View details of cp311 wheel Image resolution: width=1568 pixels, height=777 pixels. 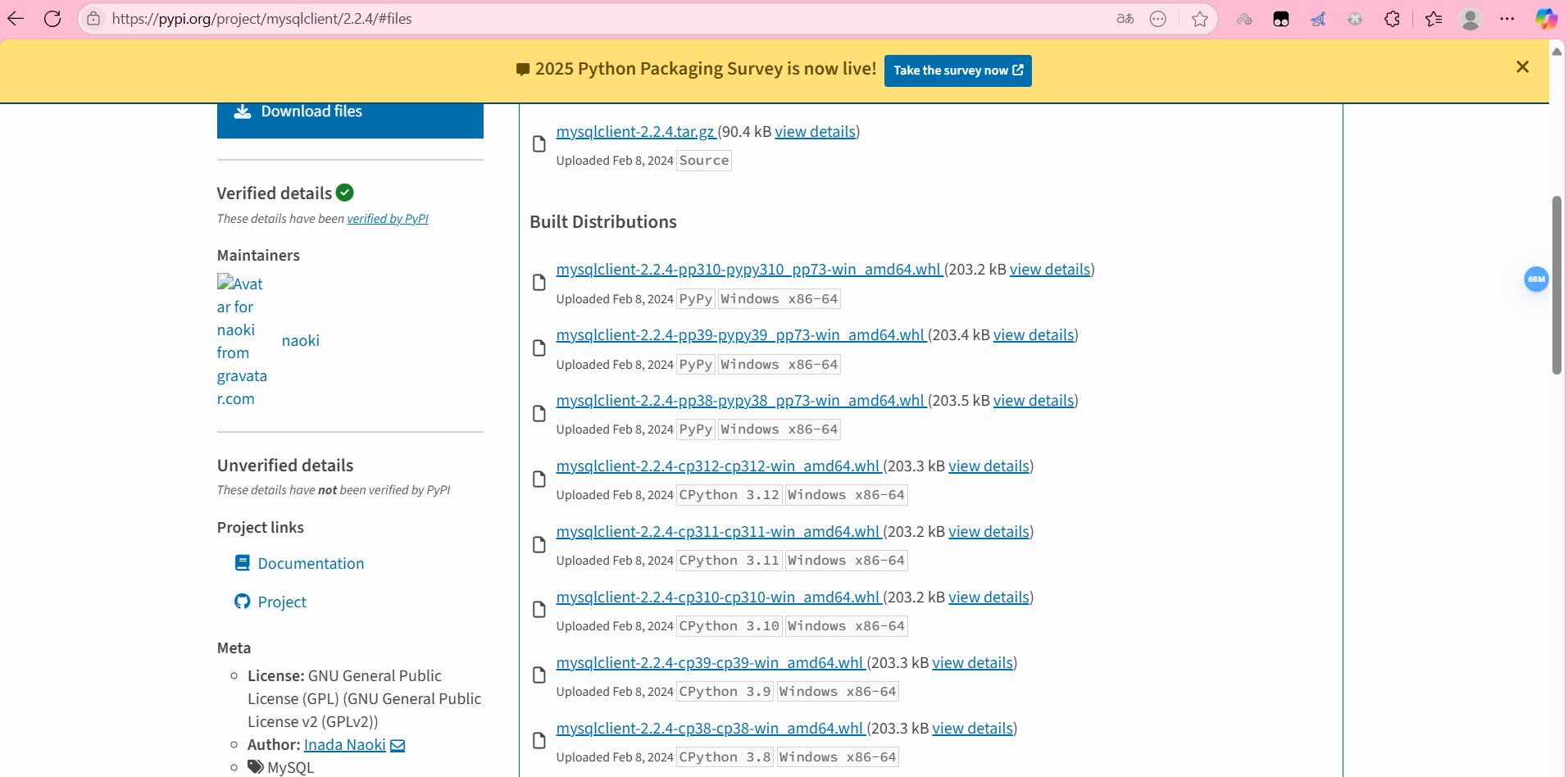coord(989,532)
